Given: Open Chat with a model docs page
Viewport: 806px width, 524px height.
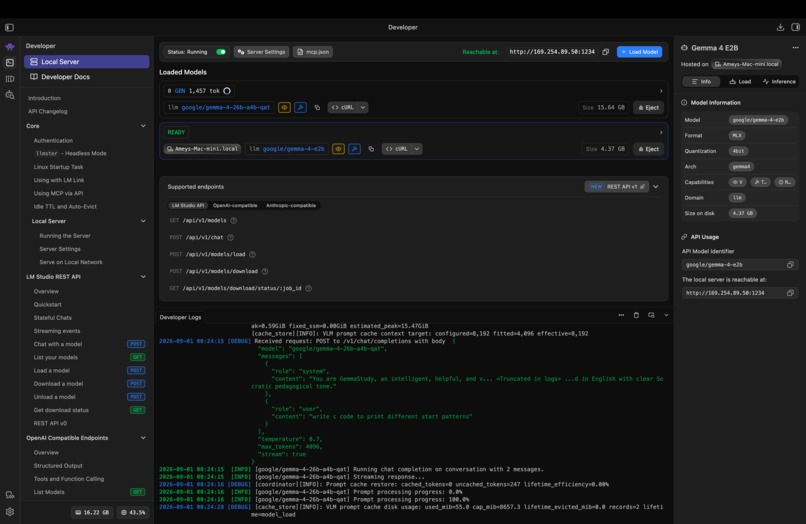Looking at the screenshot, I should [58, 344].
